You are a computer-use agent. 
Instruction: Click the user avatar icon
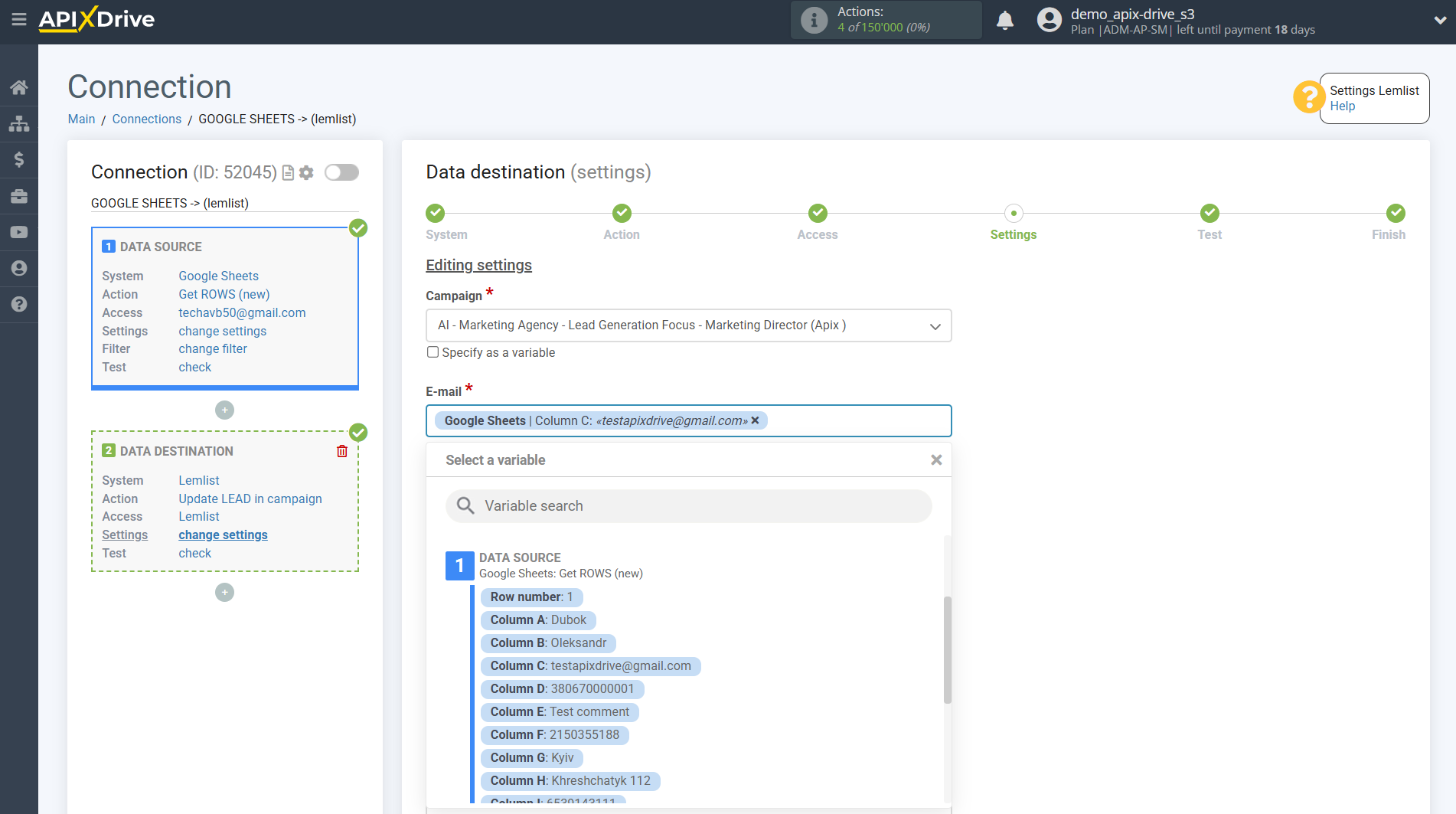point(1050,20)
